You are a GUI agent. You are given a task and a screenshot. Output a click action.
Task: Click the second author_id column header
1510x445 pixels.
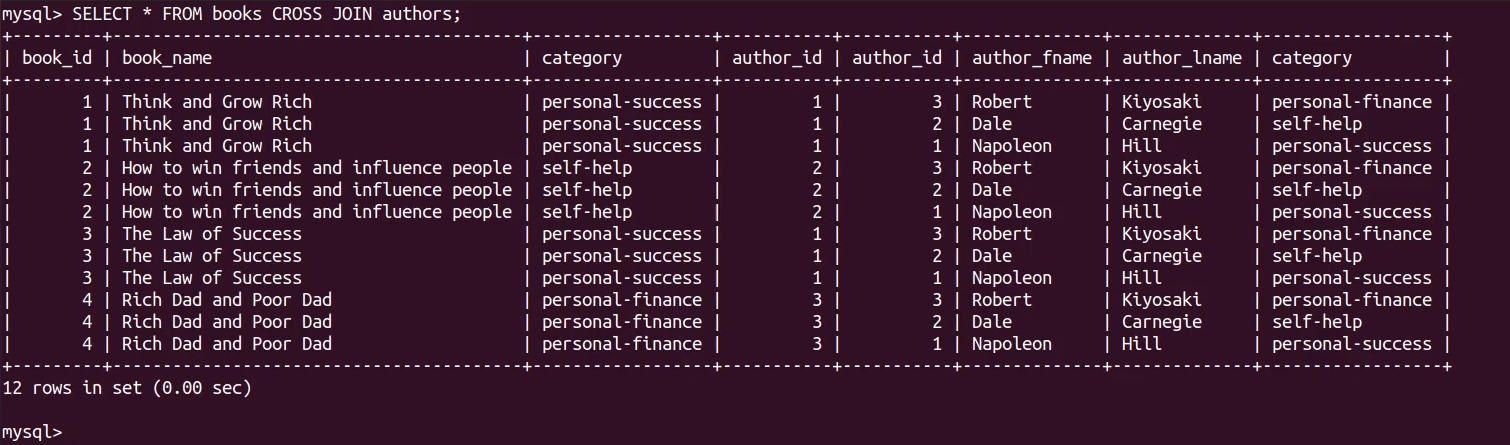(897, 58)
